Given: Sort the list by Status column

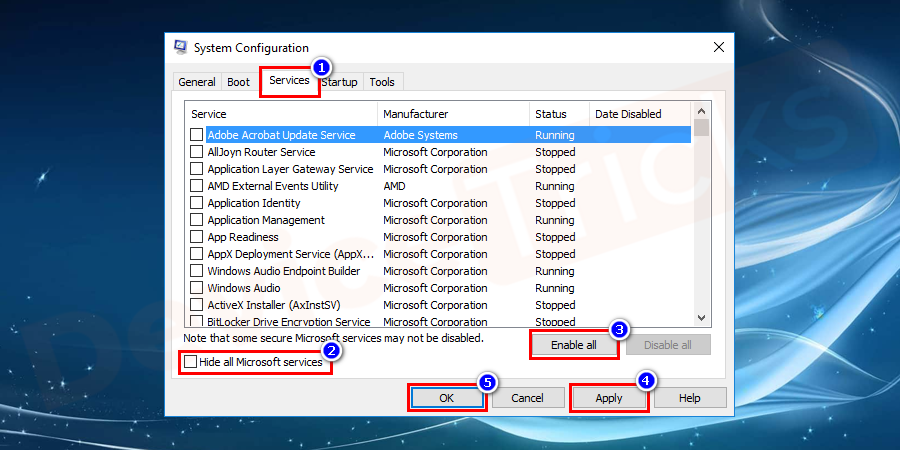Looking at the screenshot, I should pos(558,114).
